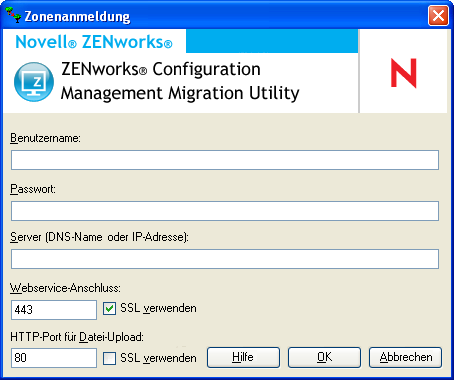
Task: Click the HTTP-Port für Datei-Upload label
Action: pyautogui.click(x=77, y=337)
